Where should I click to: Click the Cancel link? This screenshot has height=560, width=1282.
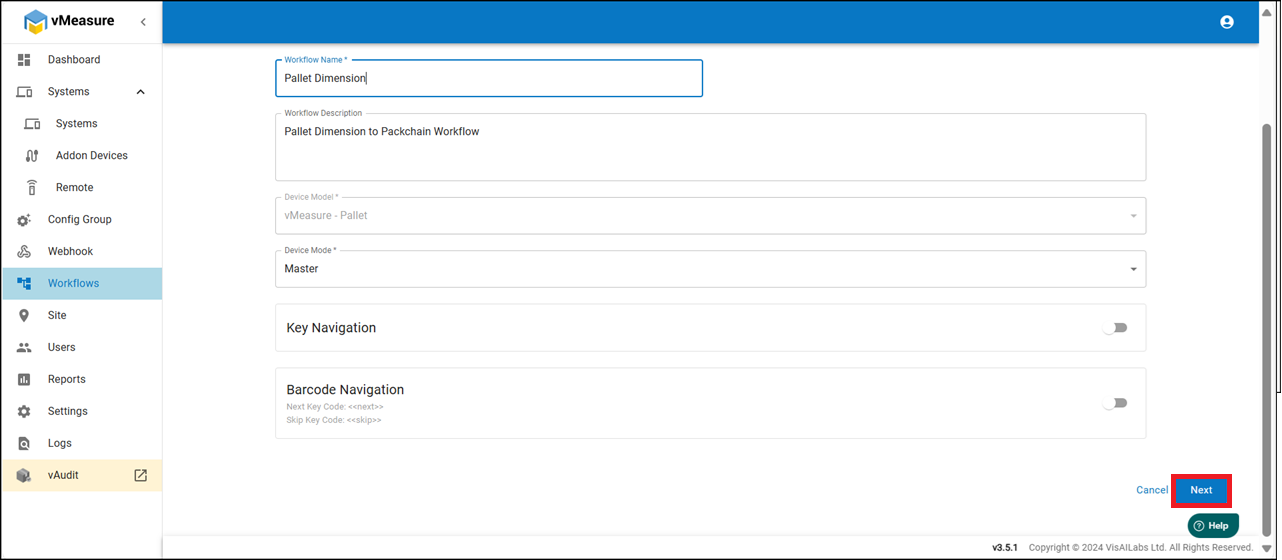[x=1152, y=490]
